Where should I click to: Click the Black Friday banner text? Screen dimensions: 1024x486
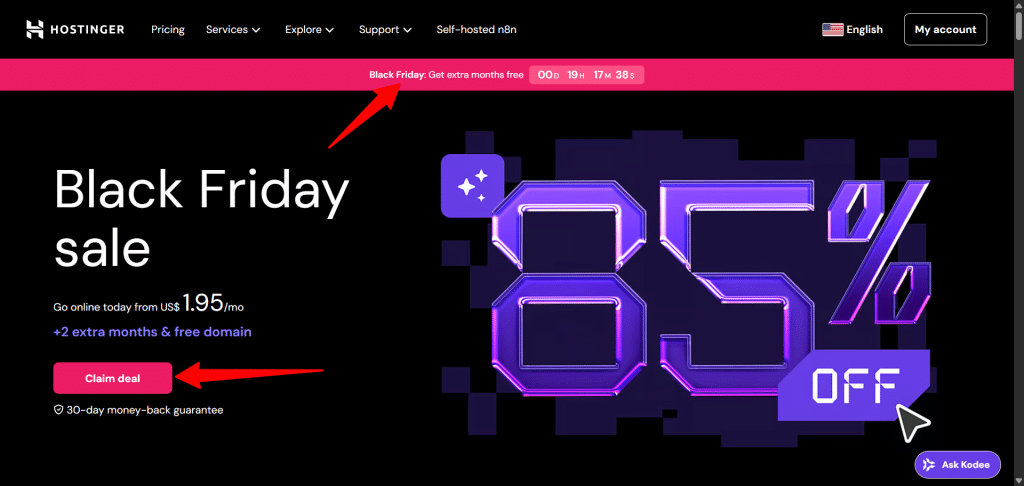(446, 74)
